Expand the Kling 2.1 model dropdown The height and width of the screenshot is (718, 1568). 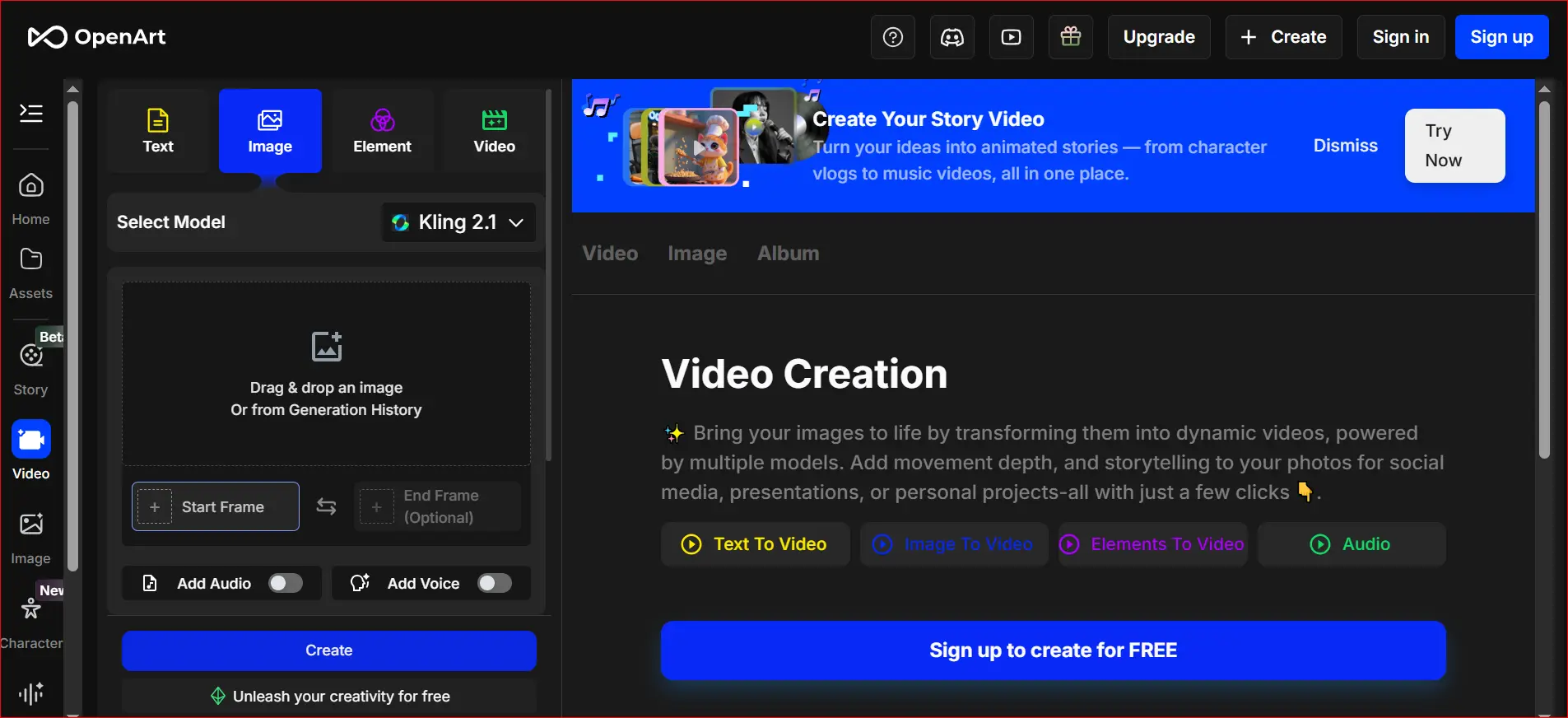click(459, 222)
